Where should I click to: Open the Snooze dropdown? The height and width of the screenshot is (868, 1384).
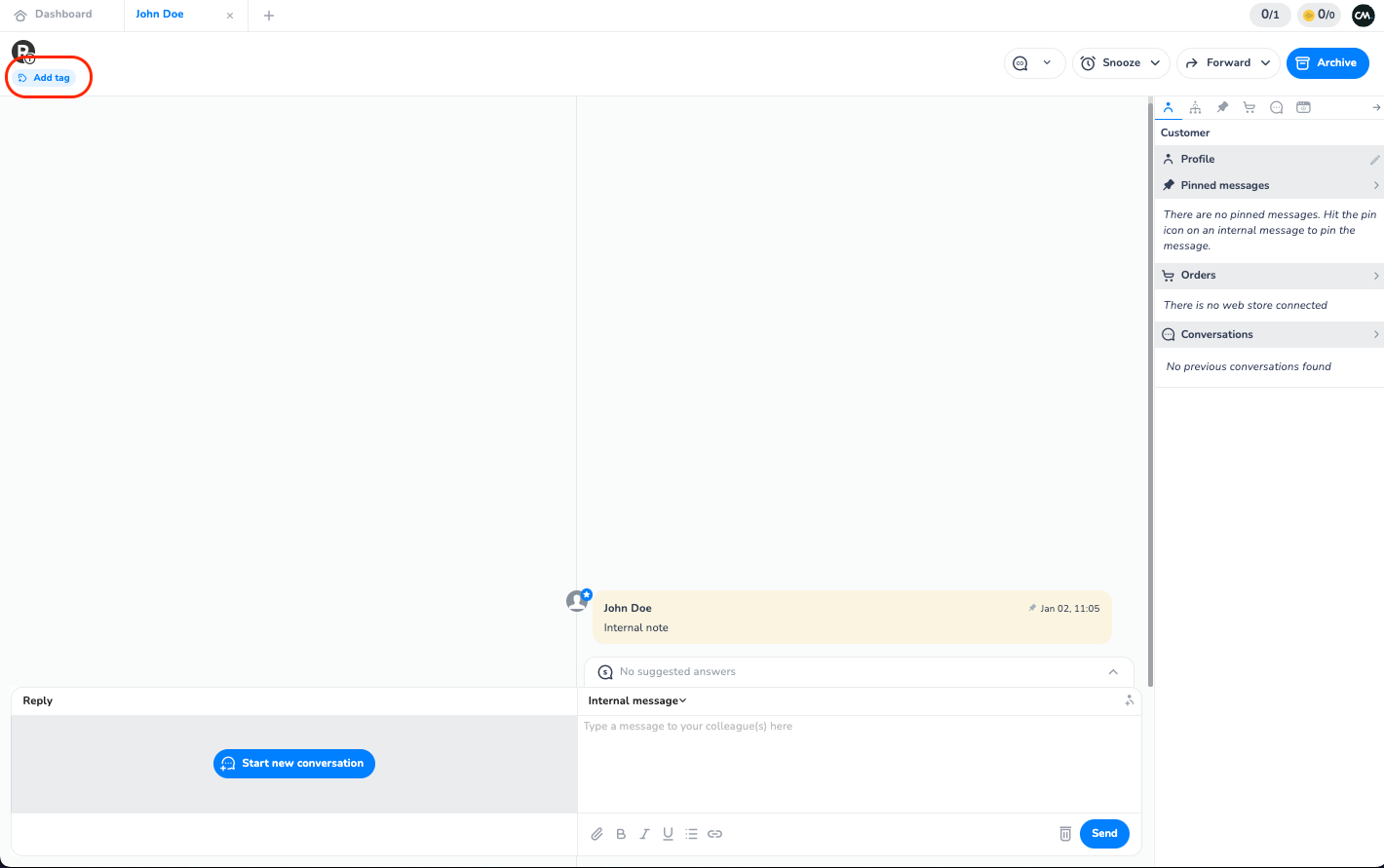(1121, 63)
